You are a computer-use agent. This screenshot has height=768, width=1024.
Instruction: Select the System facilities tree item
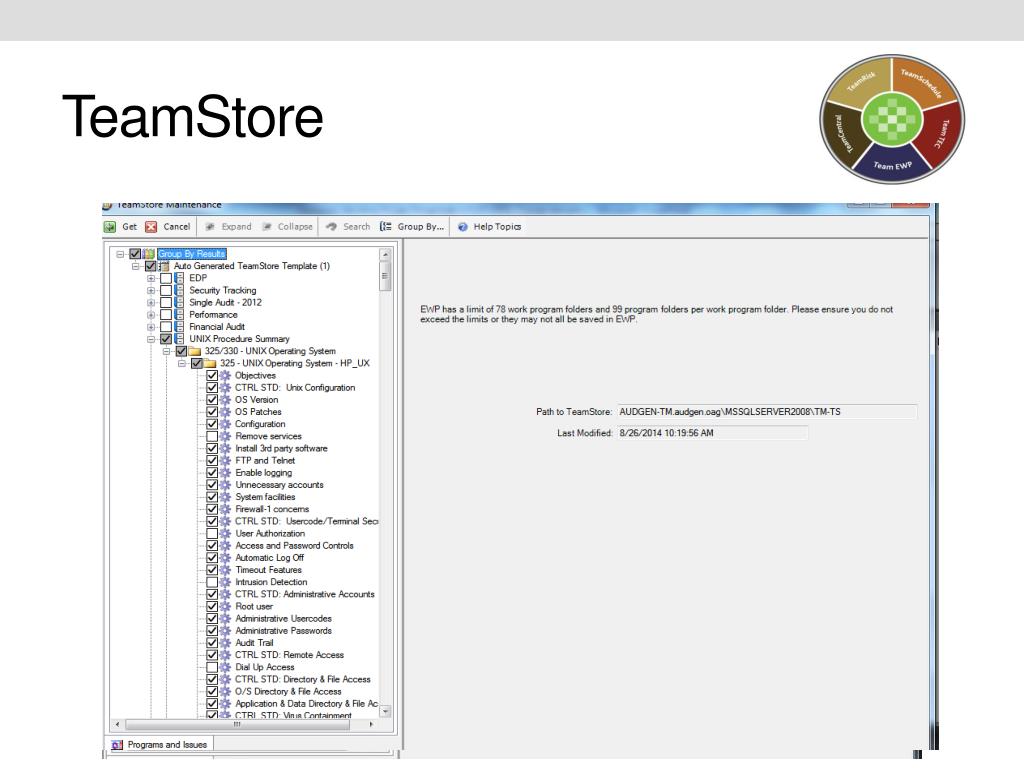click(x=264, y=497)
